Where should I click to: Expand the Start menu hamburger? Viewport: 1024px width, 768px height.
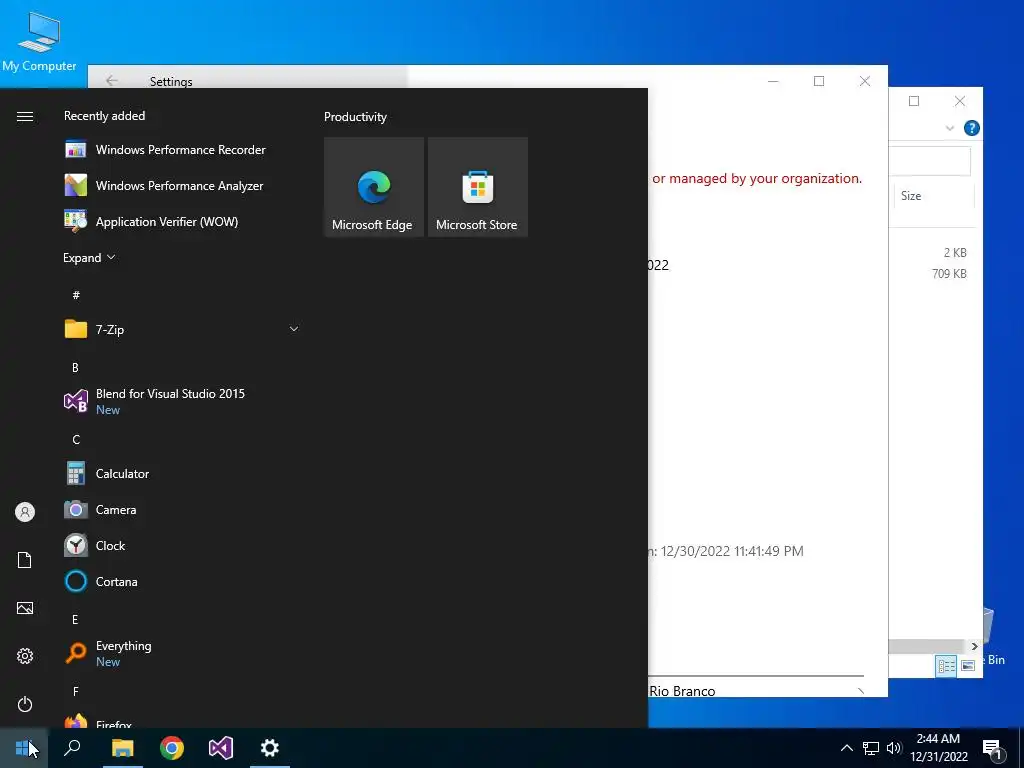[x=25, y=116]
